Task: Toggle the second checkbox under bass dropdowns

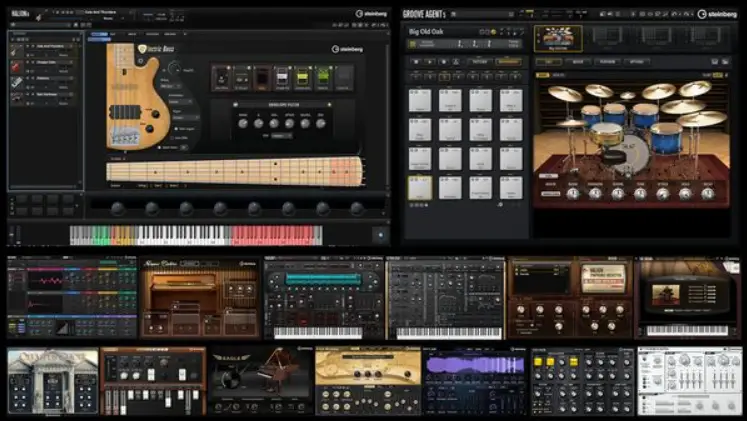Action: coord(172,138)
